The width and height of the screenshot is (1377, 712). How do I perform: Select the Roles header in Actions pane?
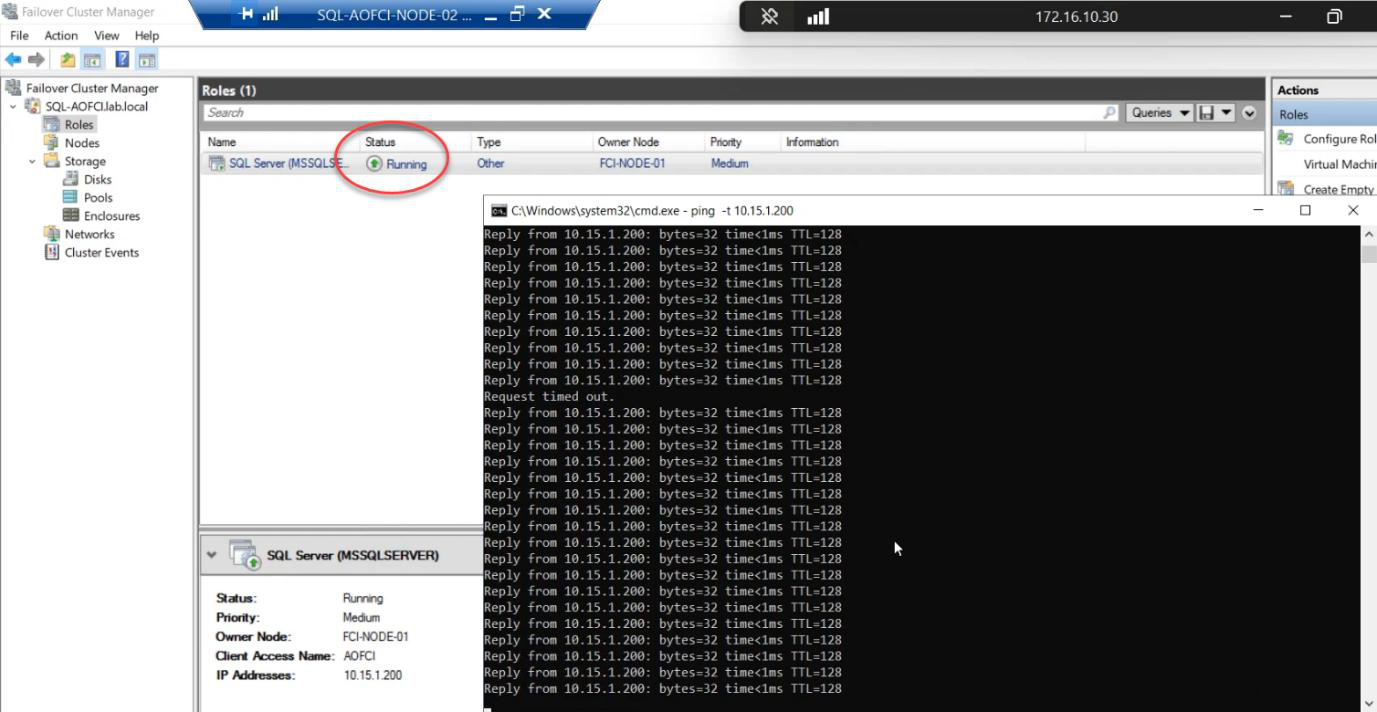coord(1324,114)
